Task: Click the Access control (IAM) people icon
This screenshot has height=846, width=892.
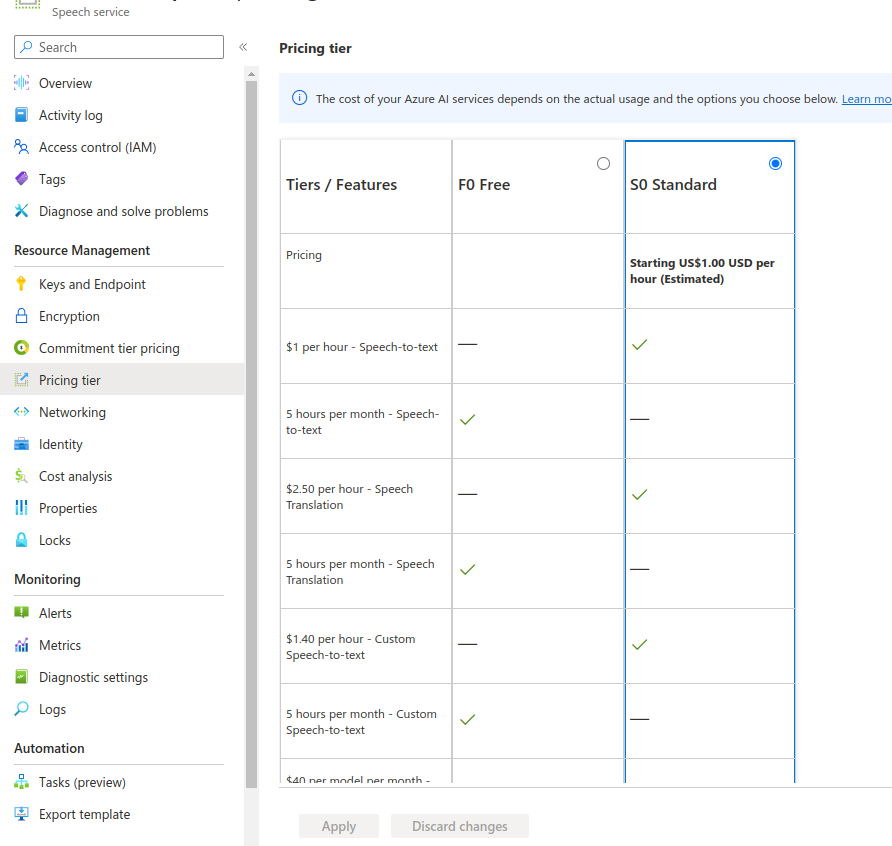Action: pyautogui.click(x=21, y=147)
